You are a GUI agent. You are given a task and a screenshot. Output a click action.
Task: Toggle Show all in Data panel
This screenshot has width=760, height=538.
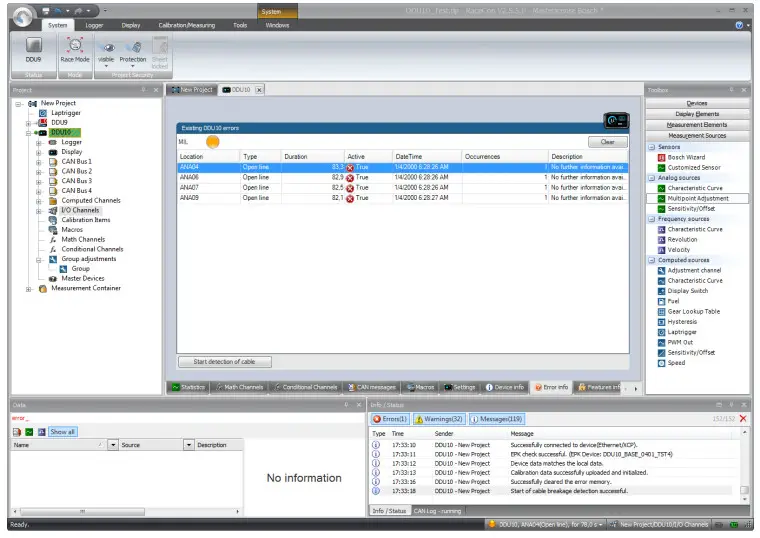[63, 432]
